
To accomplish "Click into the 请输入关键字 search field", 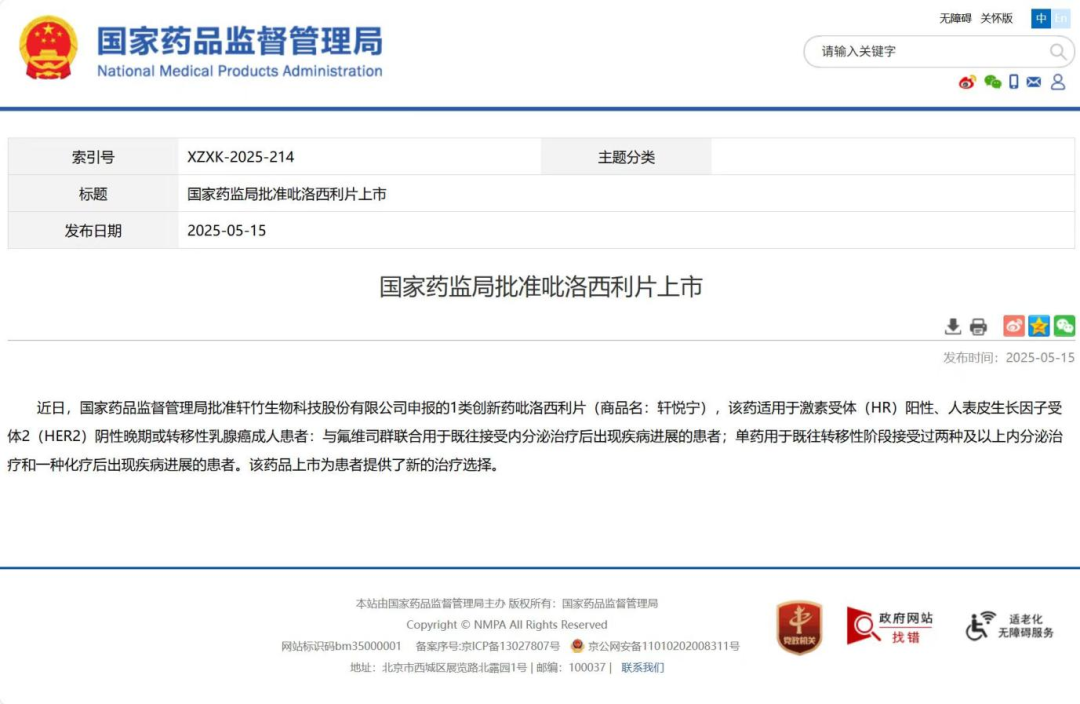I will click(925, 52).
